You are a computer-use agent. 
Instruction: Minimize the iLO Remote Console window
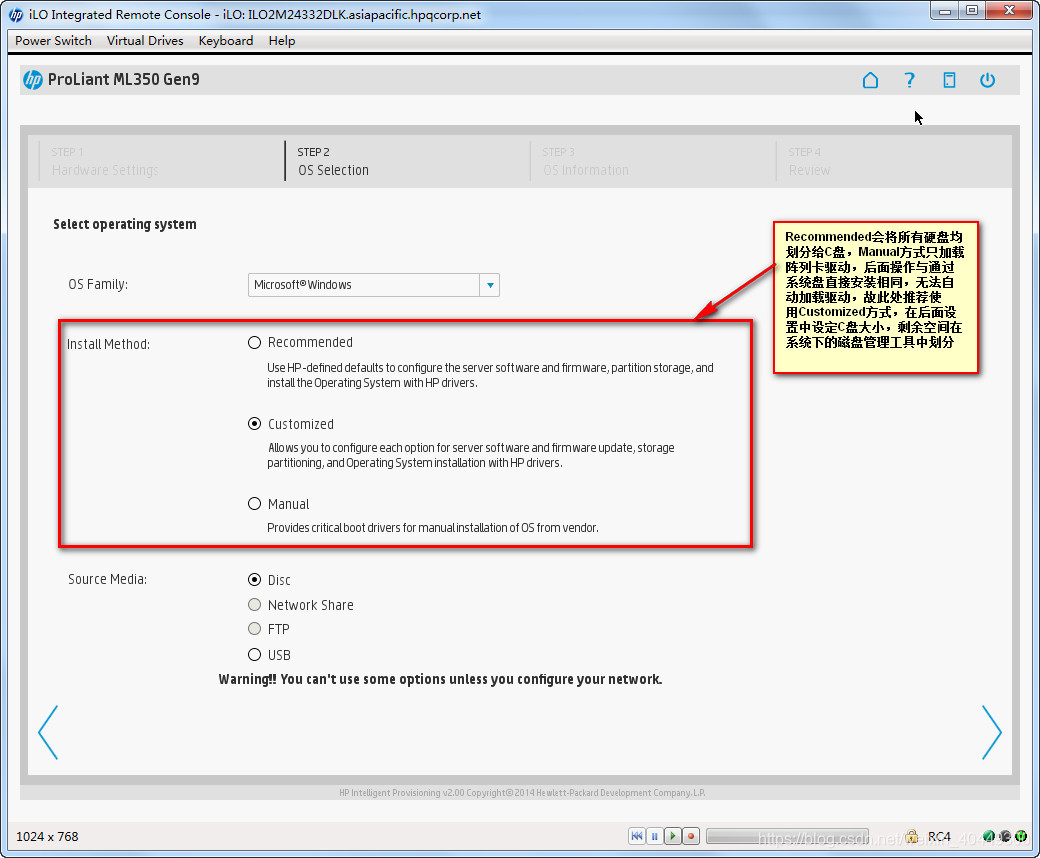point(945,11)
